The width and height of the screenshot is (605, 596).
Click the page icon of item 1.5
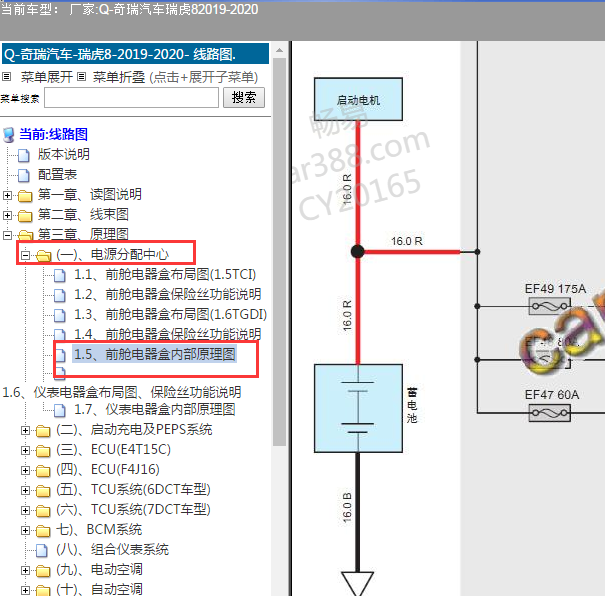click(59, 355)
